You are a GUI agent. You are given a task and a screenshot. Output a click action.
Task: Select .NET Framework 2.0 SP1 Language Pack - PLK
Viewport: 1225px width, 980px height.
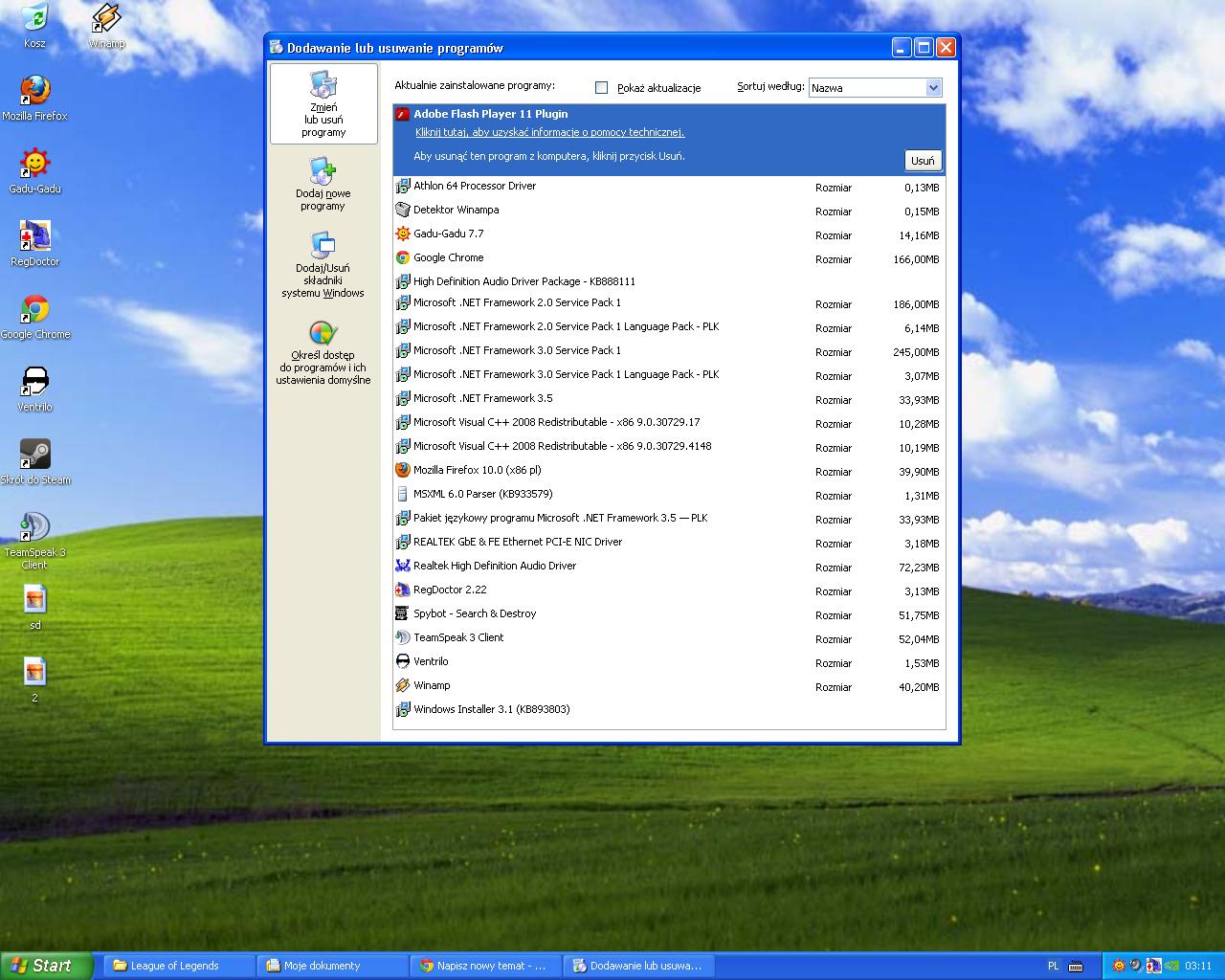[x=669, y=327]
